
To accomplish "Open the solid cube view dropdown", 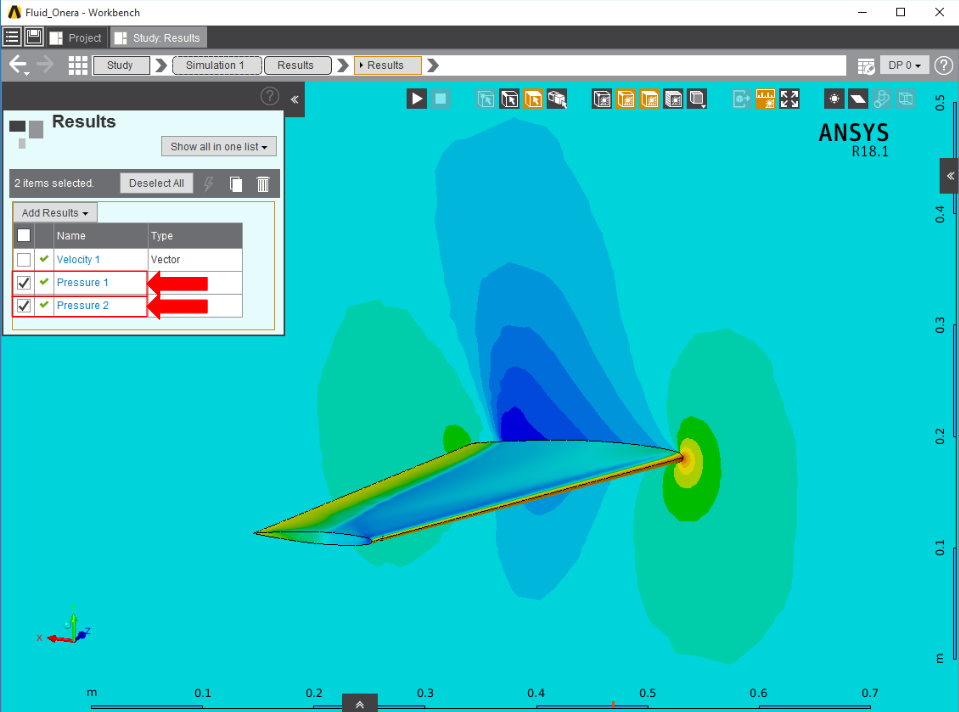I will (697, 98).
